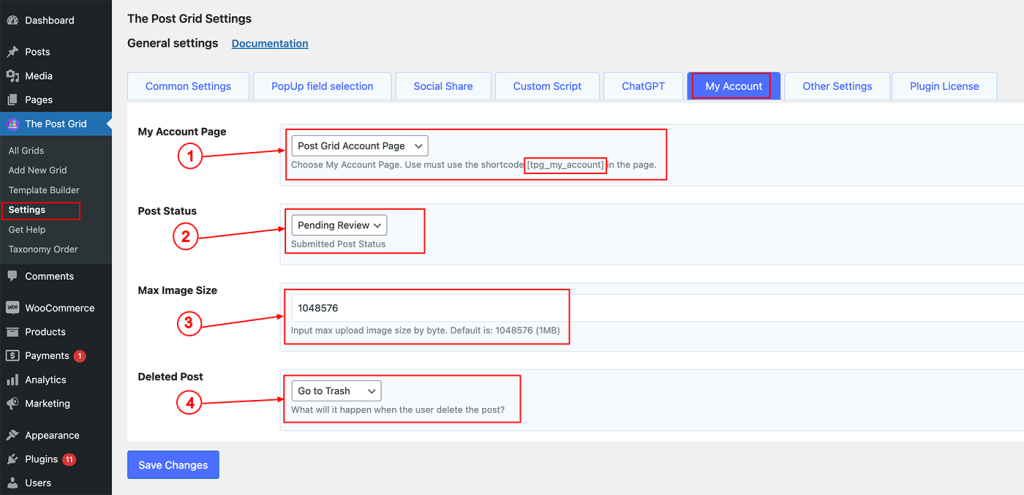The height and width of the screenshot is (495, 1024).
Task: Open the Pending Review status dropdown
Action: pos(339,225)
